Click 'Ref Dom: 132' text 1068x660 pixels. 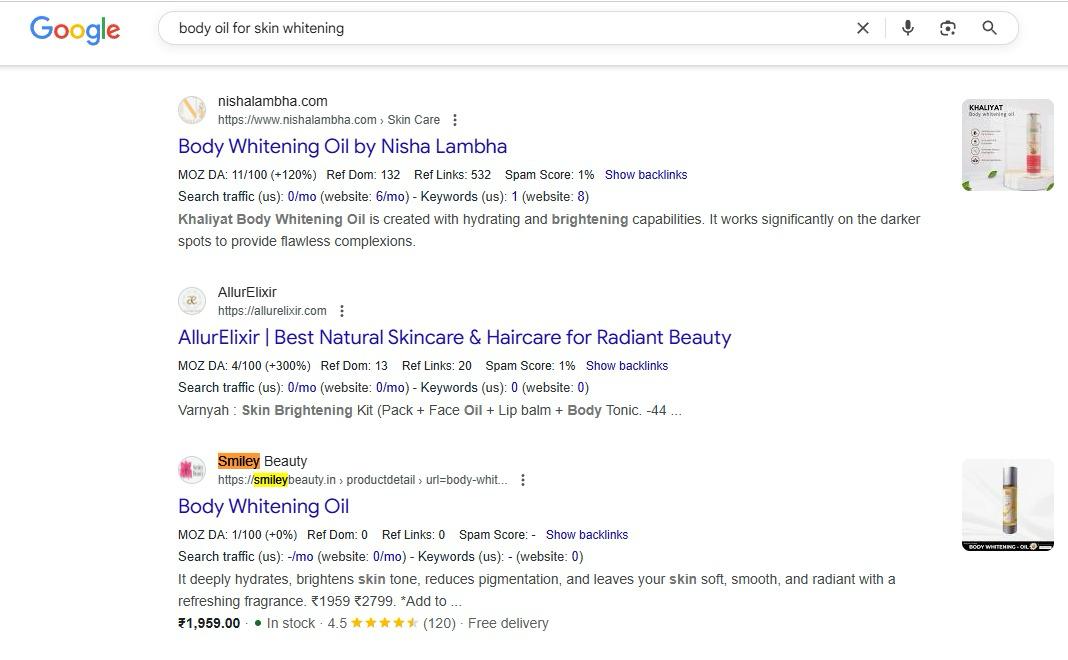pyautogui.click(x=363, y=174)
